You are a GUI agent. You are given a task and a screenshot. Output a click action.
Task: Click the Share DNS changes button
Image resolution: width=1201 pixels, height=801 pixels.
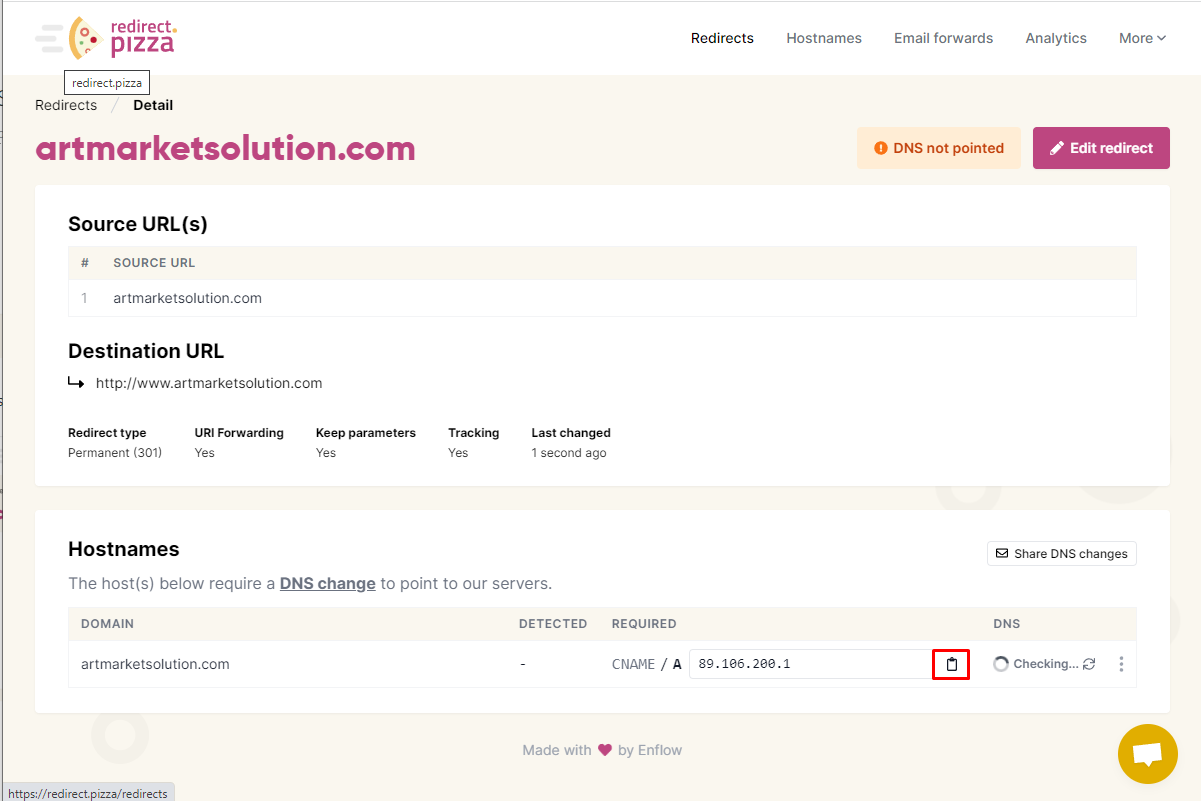pos(1061,553)
